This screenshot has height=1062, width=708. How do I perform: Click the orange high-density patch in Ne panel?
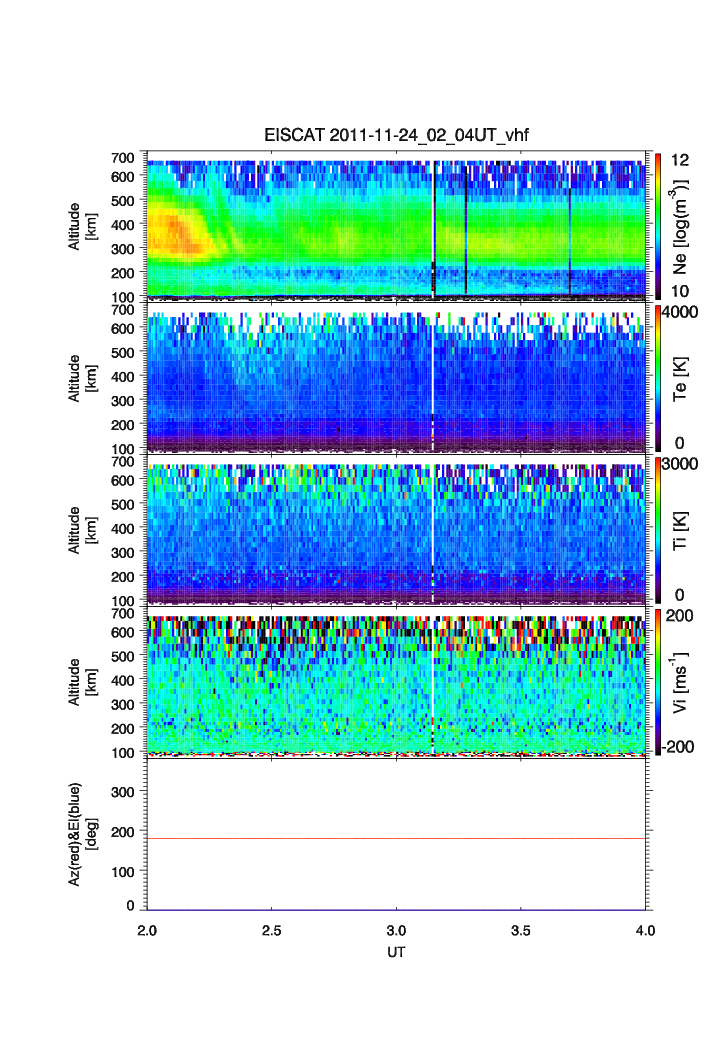pyautogui.click(x=178, y=234)
